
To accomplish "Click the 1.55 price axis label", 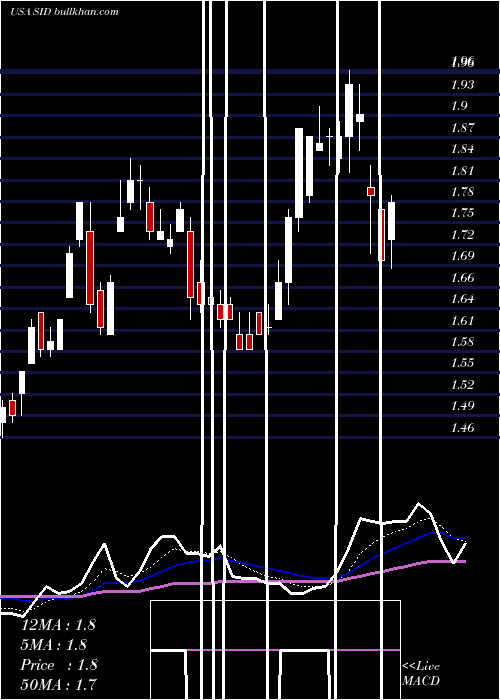I will (x=462, y=363).
